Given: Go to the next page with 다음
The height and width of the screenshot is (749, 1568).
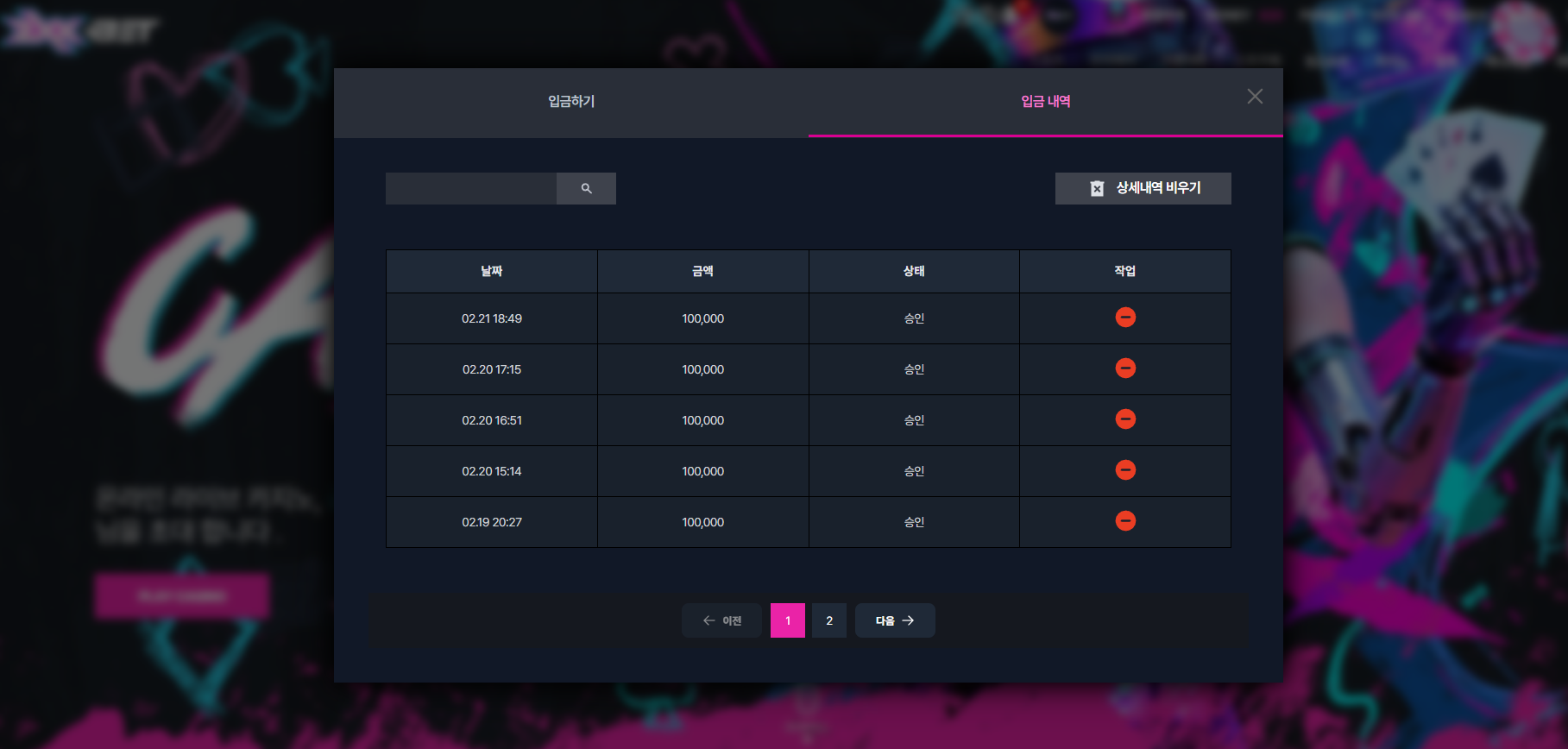Looking at the screenshot, I should click(895, 620).
